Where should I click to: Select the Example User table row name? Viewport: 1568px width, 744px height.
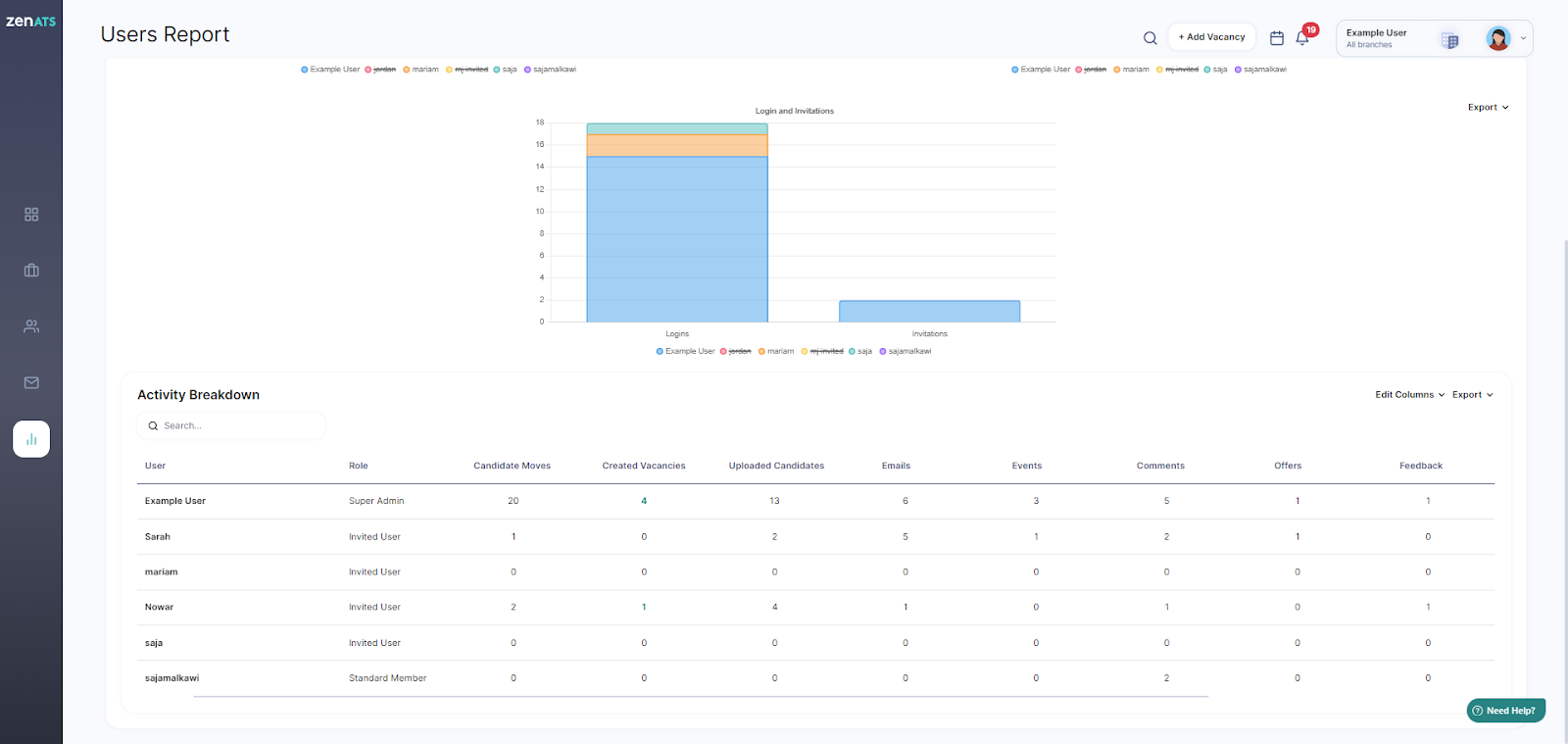[x=175, y=501]
